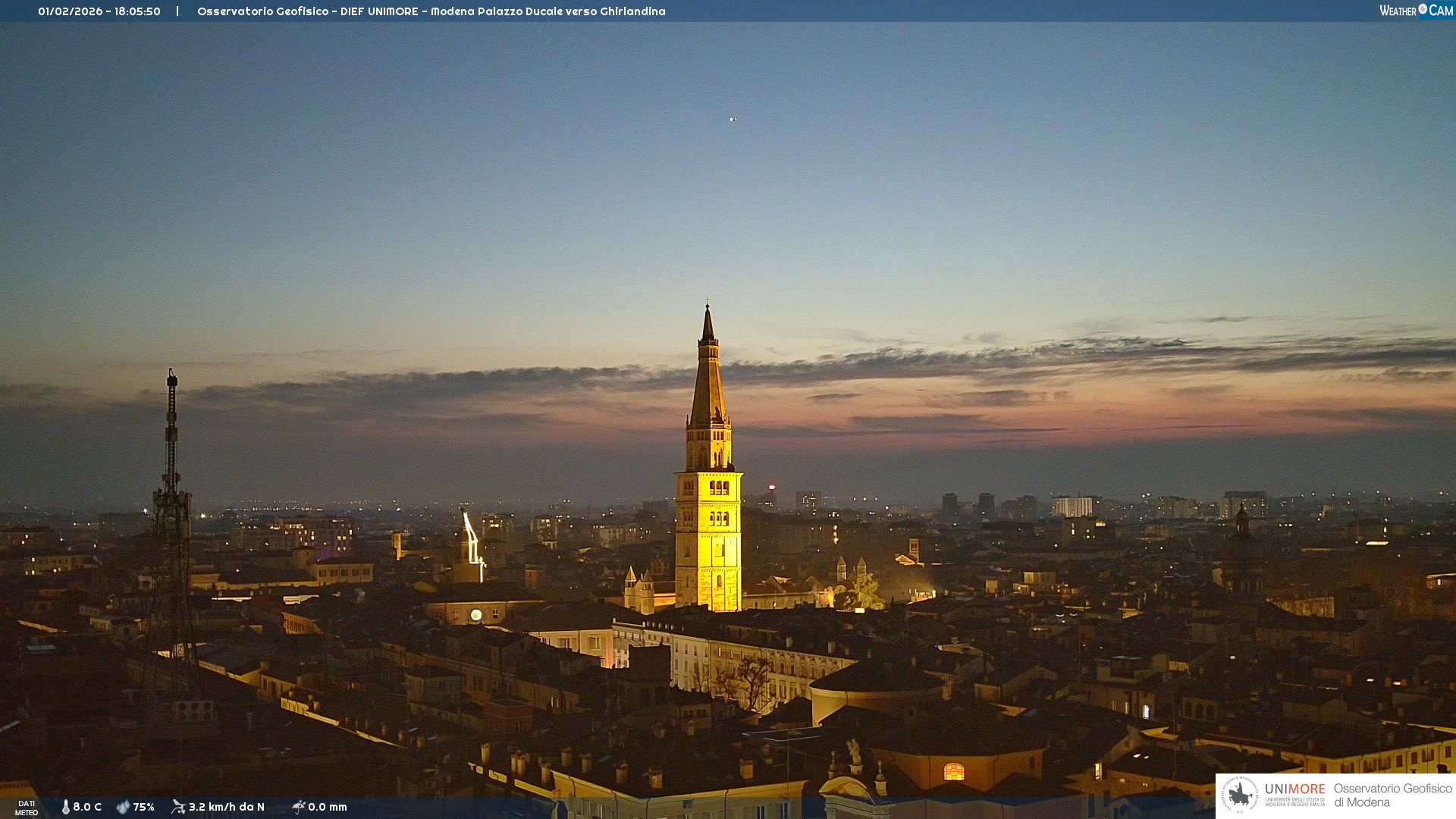Click the 8.0 C temperature reading
The image size is (1456, 819).
(87, 807)
